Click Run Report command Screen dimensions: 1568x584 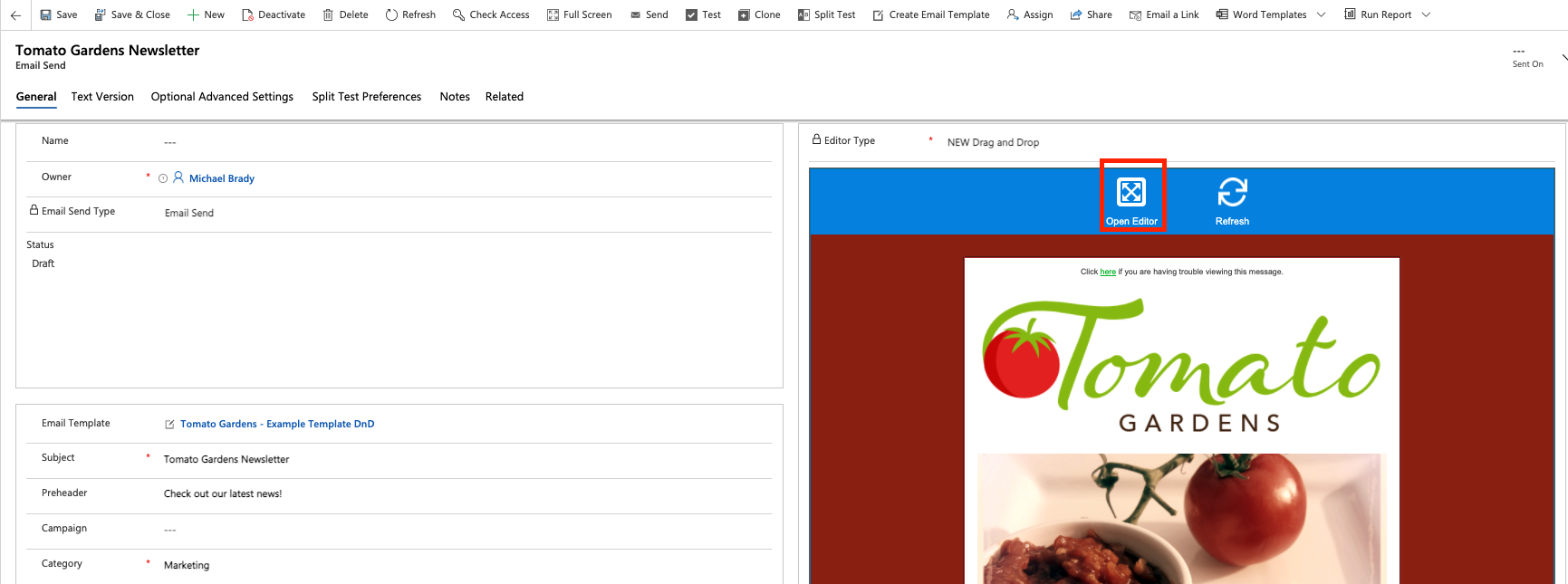pos(1378,14)
